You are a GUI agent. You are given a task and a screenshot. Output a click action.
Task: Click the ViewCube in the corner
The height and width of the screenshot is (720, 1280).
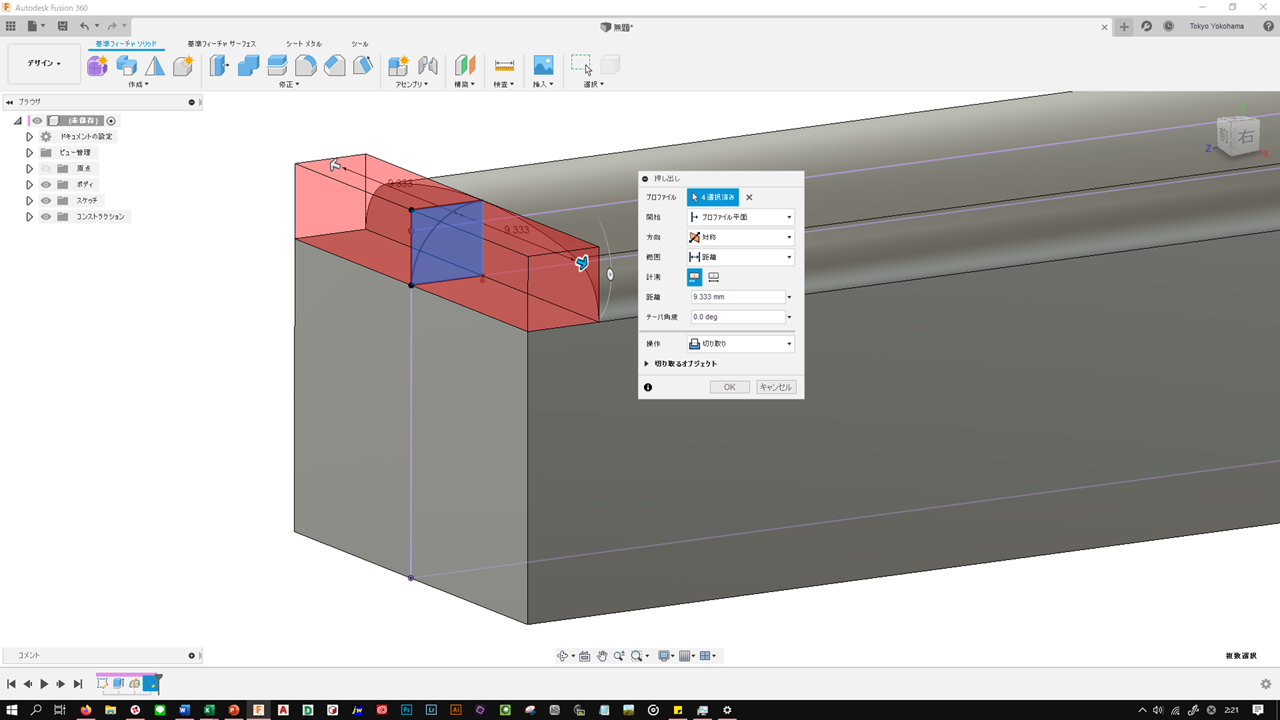coord(1238,137)
